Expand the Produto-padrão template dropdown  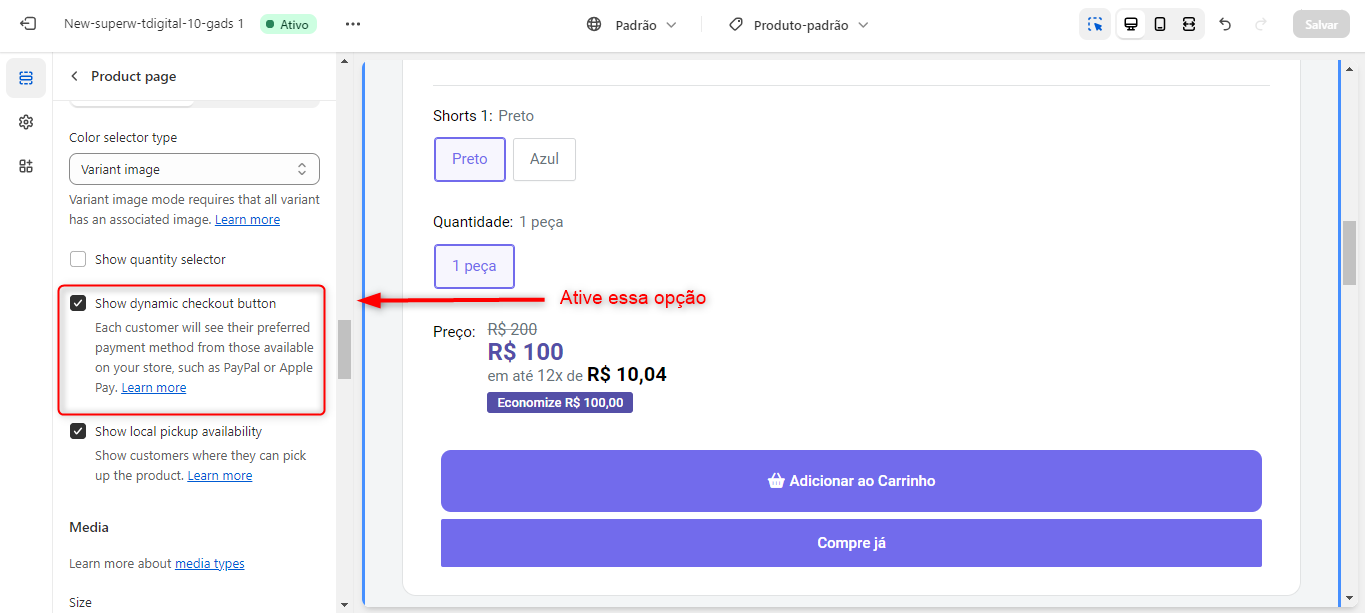(798, 24)
